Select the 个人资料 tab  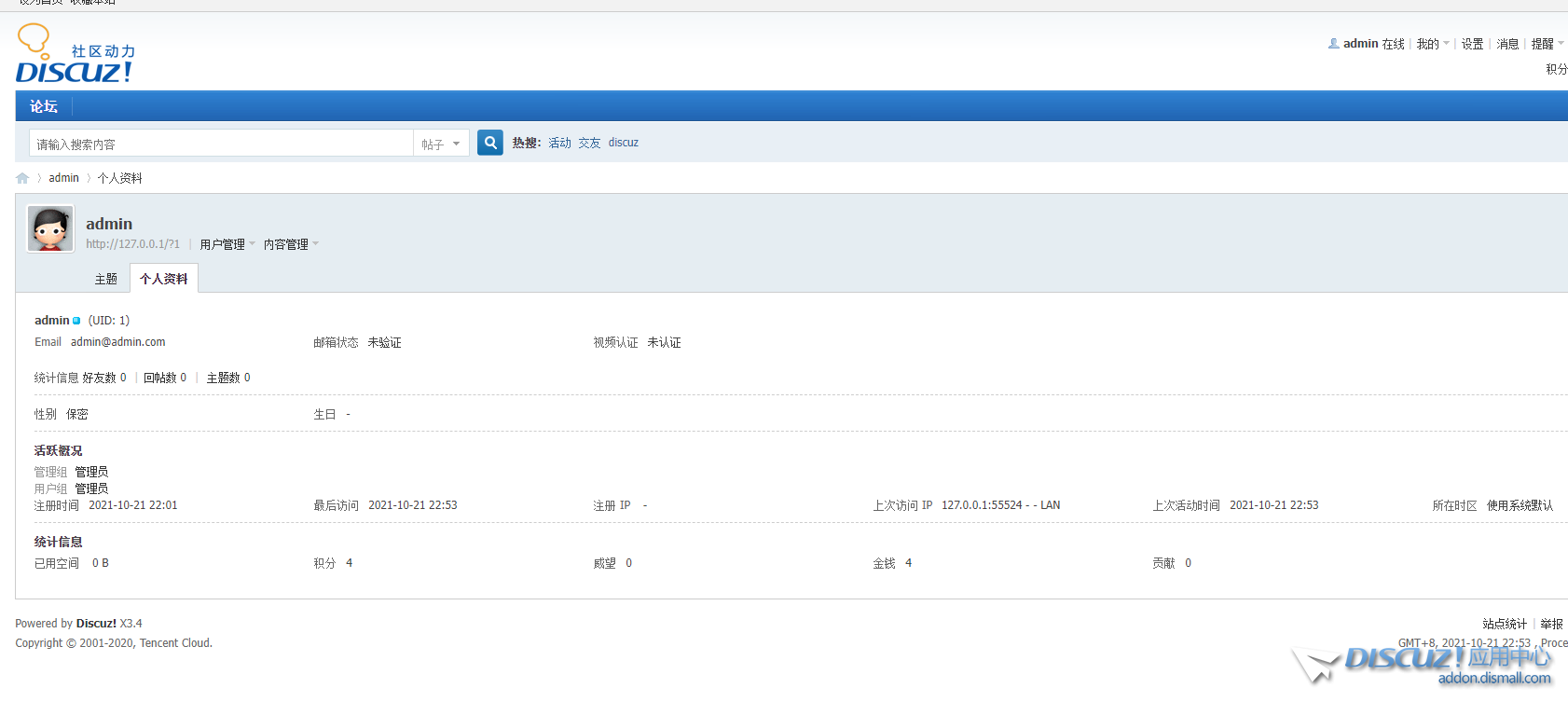coord(164,279)
